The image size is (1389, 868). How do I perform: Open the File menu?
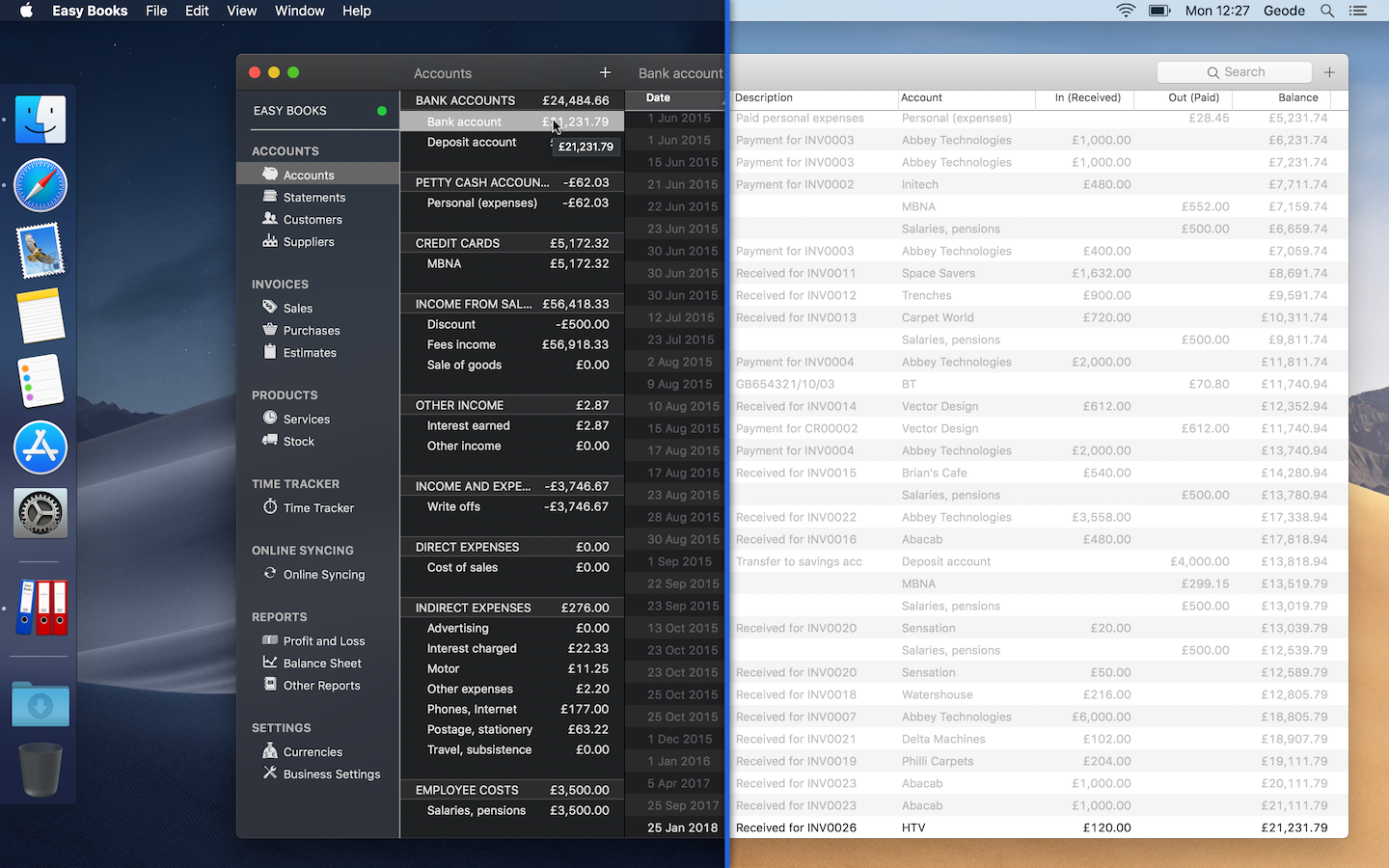coord(156,11)
